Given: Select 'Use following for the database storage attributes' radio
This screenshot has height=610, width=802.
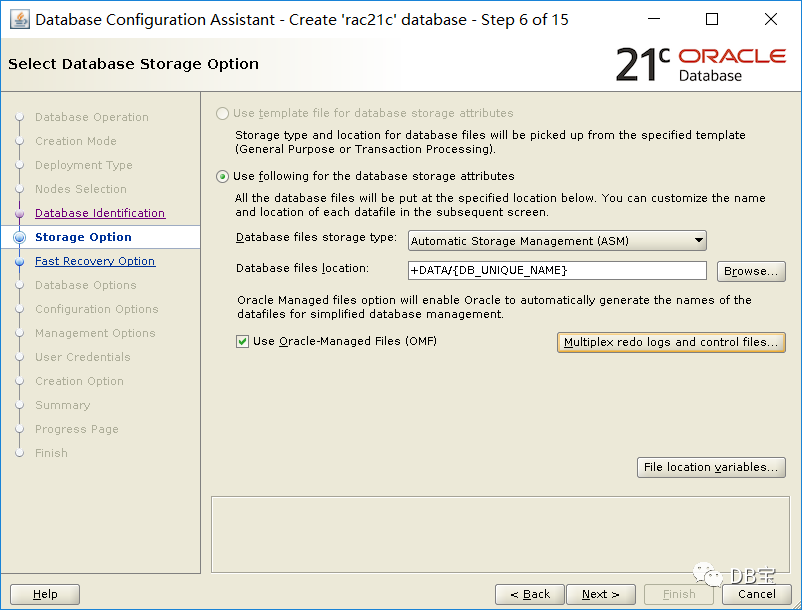Looking at the screenshot, I should [x=222, y=176].
